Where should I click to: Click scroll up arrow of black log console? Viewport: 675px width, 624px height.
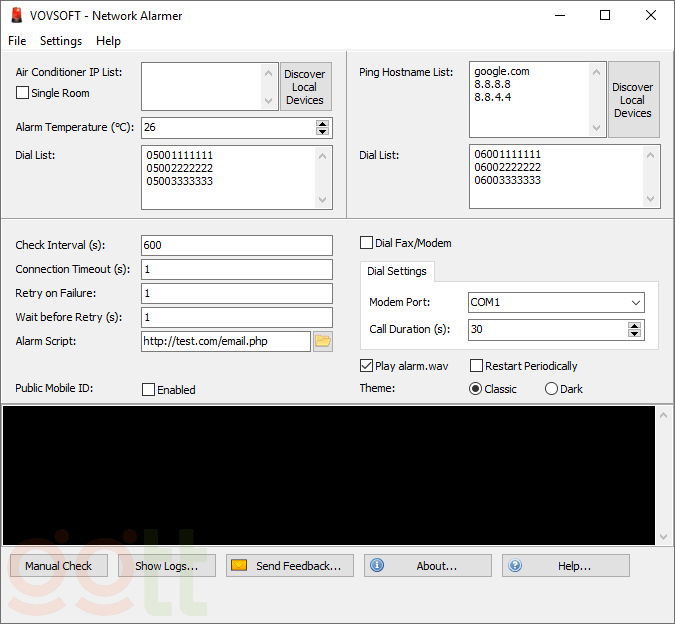663,415
